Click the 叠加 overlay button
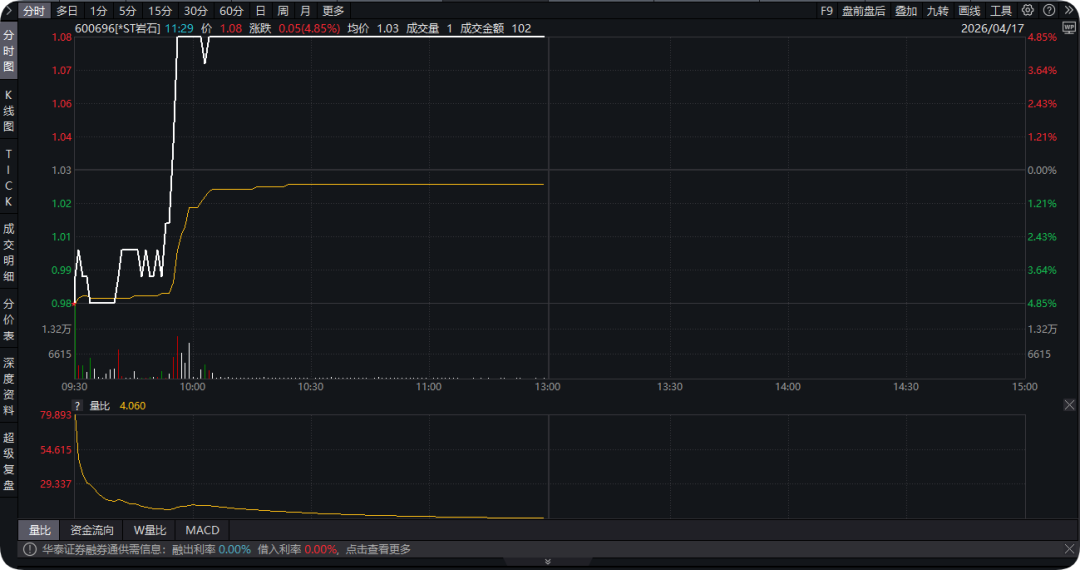The width and height of the screenshot is (1080, 570). (906, 10)
